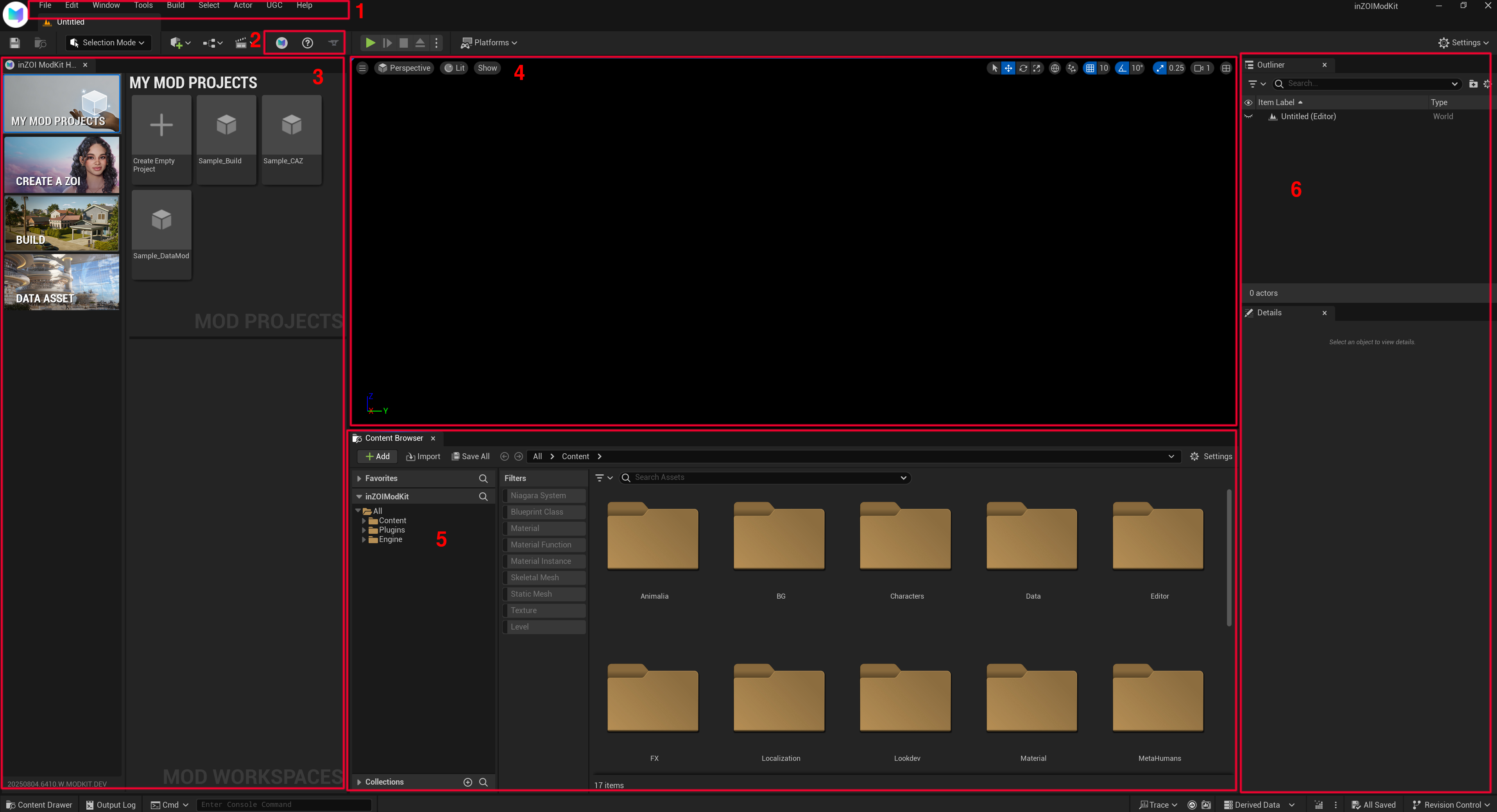Expand the Collections section

coord(359,782)
